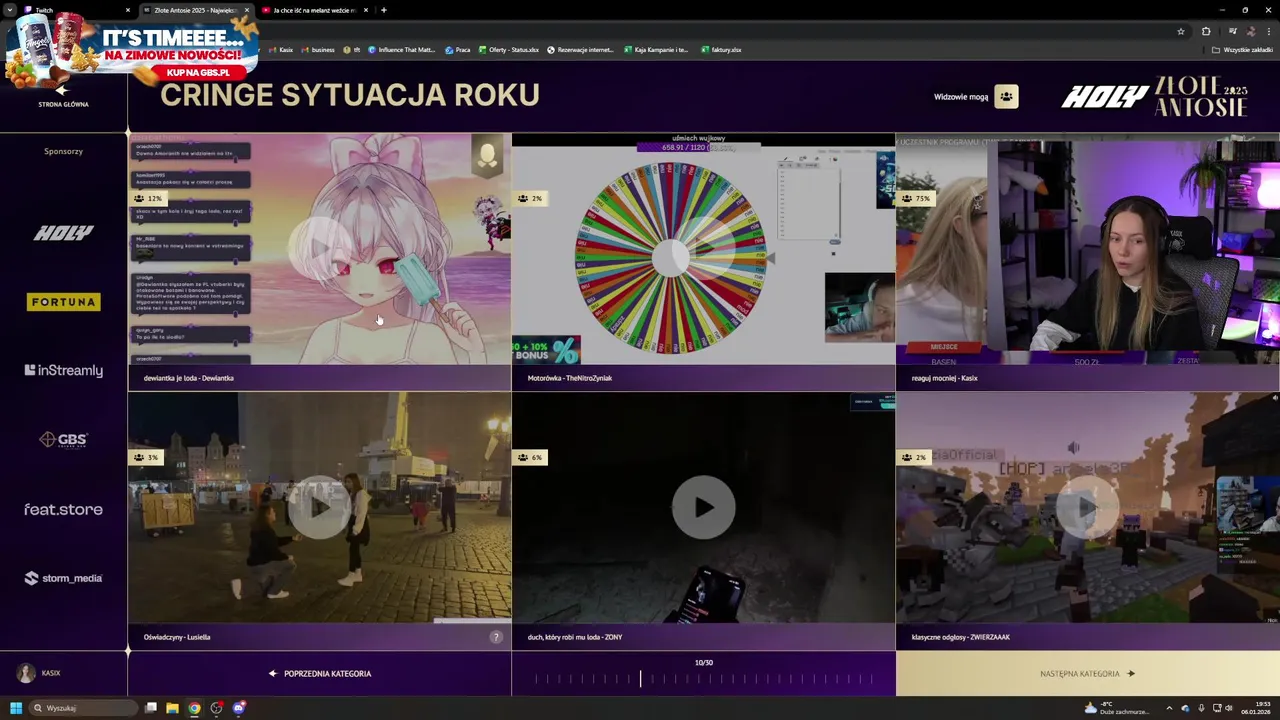Image resolution: width=1280 pixels, height=720 pixels.
Task: Open the Praca bookmark
Action: coord(458,49)
